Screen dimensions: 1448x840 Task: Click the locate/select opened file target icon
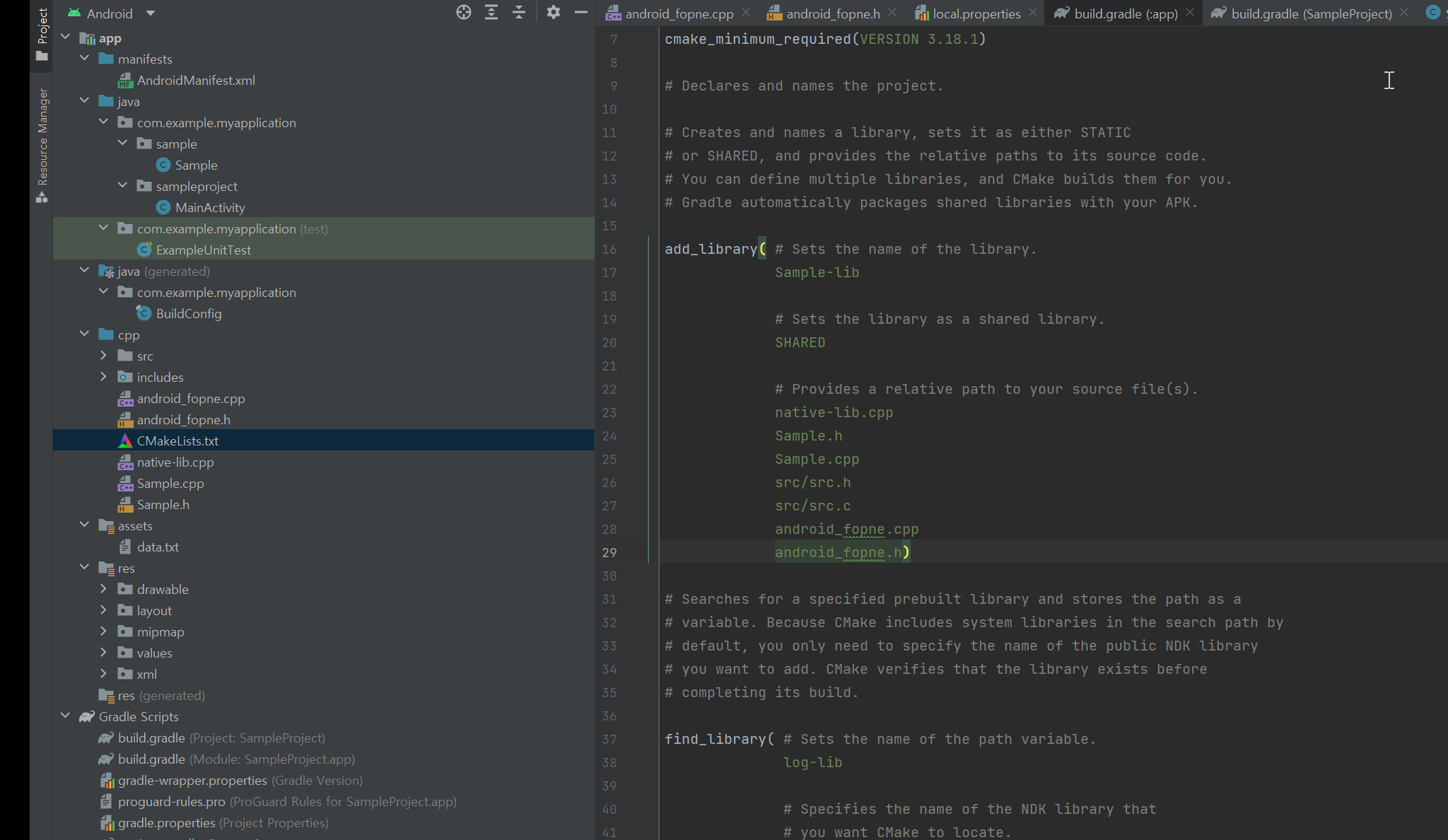point(463,12)
